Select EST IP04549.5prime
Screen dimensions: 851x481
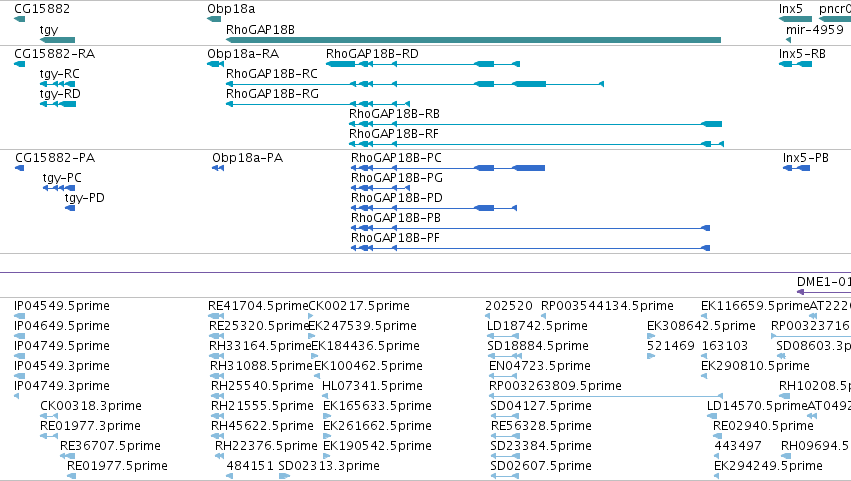(x=62, y=306)
